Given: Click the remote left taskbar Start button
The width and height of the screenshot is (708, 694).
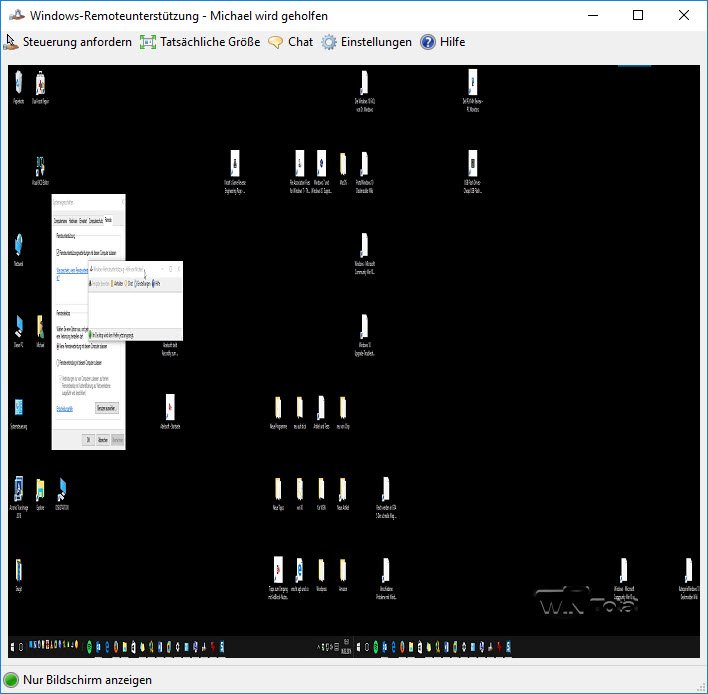Looking at the screenshot, I should (x=12, y=647).
